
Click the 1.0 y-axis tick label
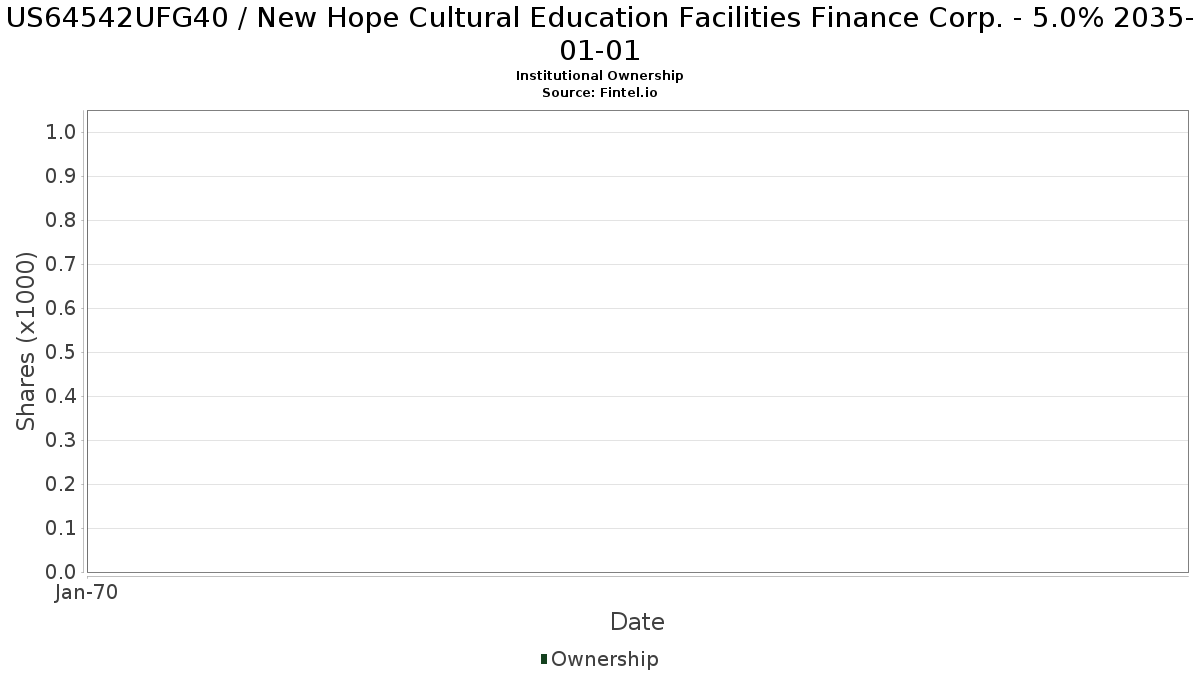(x=62, y=133)
